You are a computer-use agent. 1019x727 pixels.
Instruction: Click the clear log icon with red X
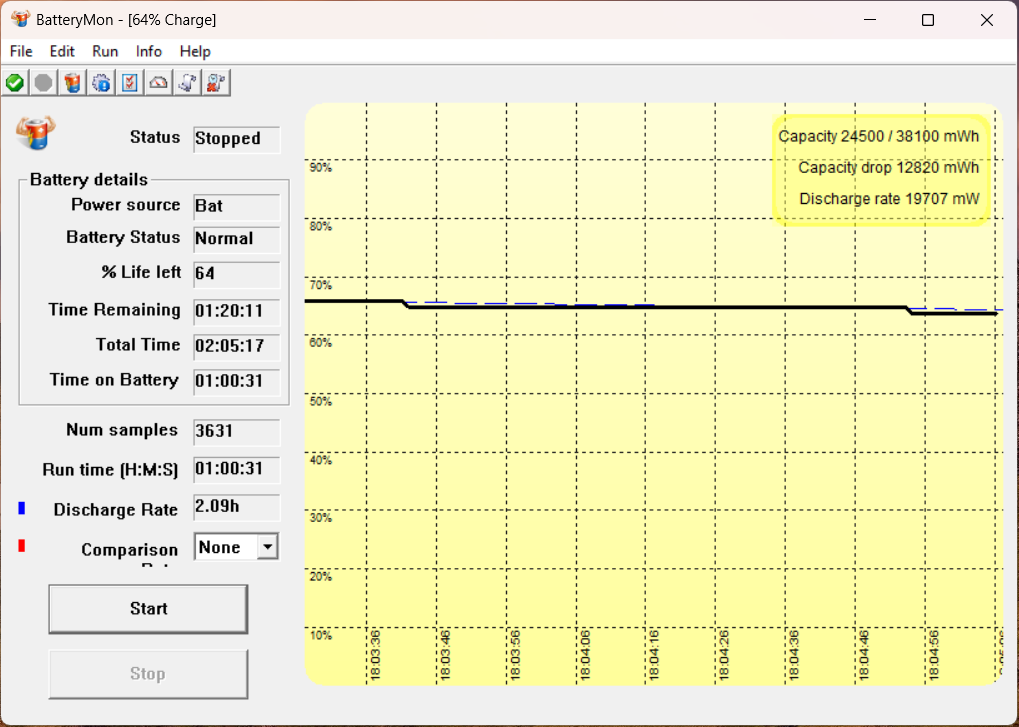[x=216, y=83]
